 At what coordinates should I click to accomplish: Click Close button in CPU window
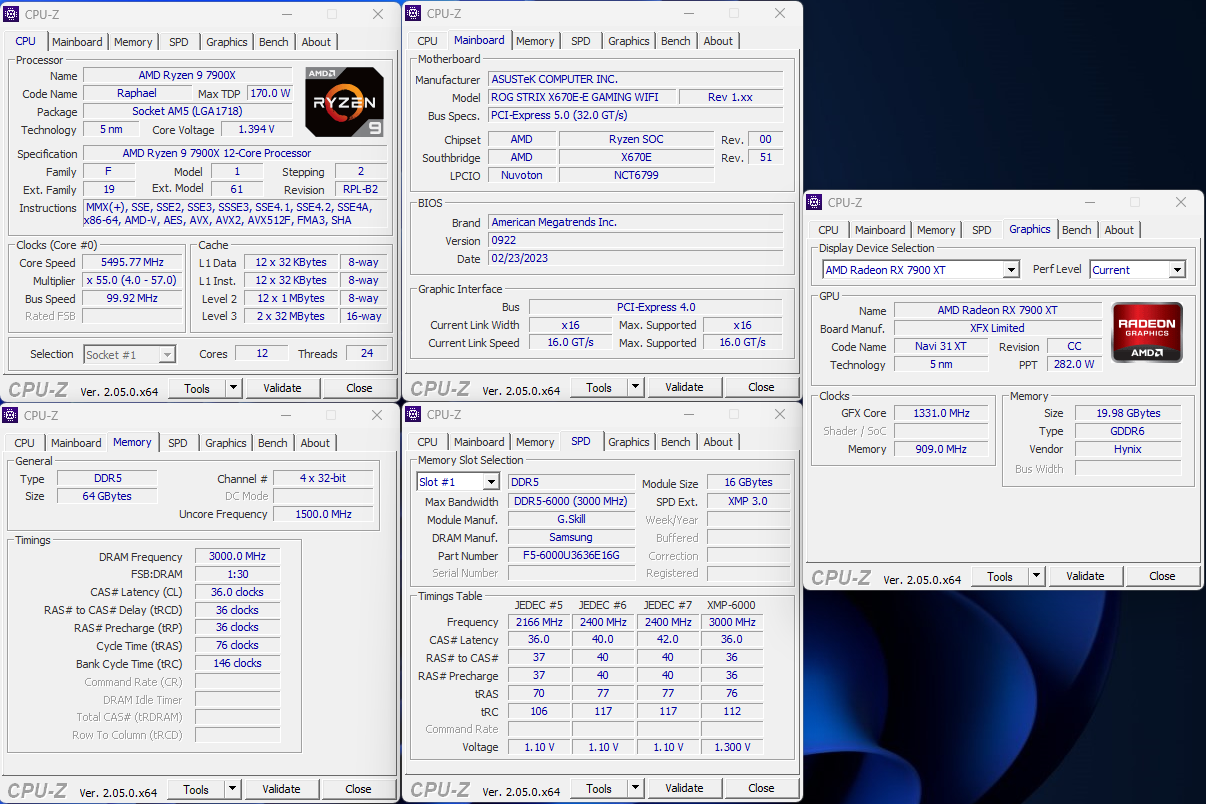coord(359,388)
